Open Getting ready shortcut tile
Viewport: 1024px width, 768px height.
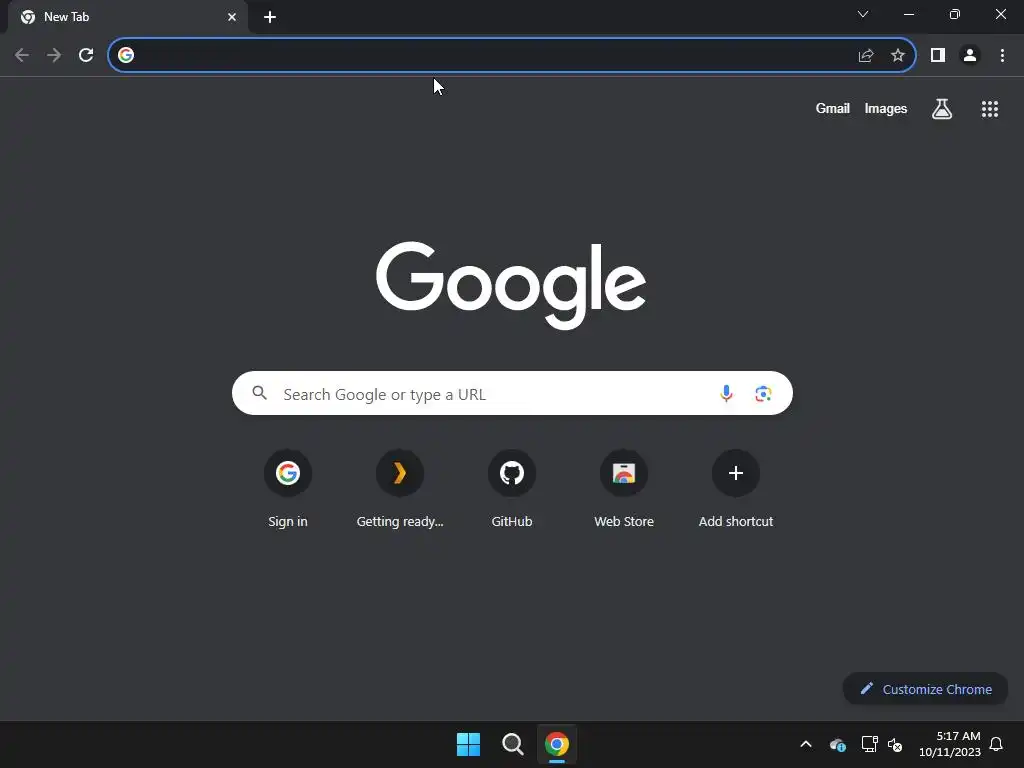tap(400, 488)
